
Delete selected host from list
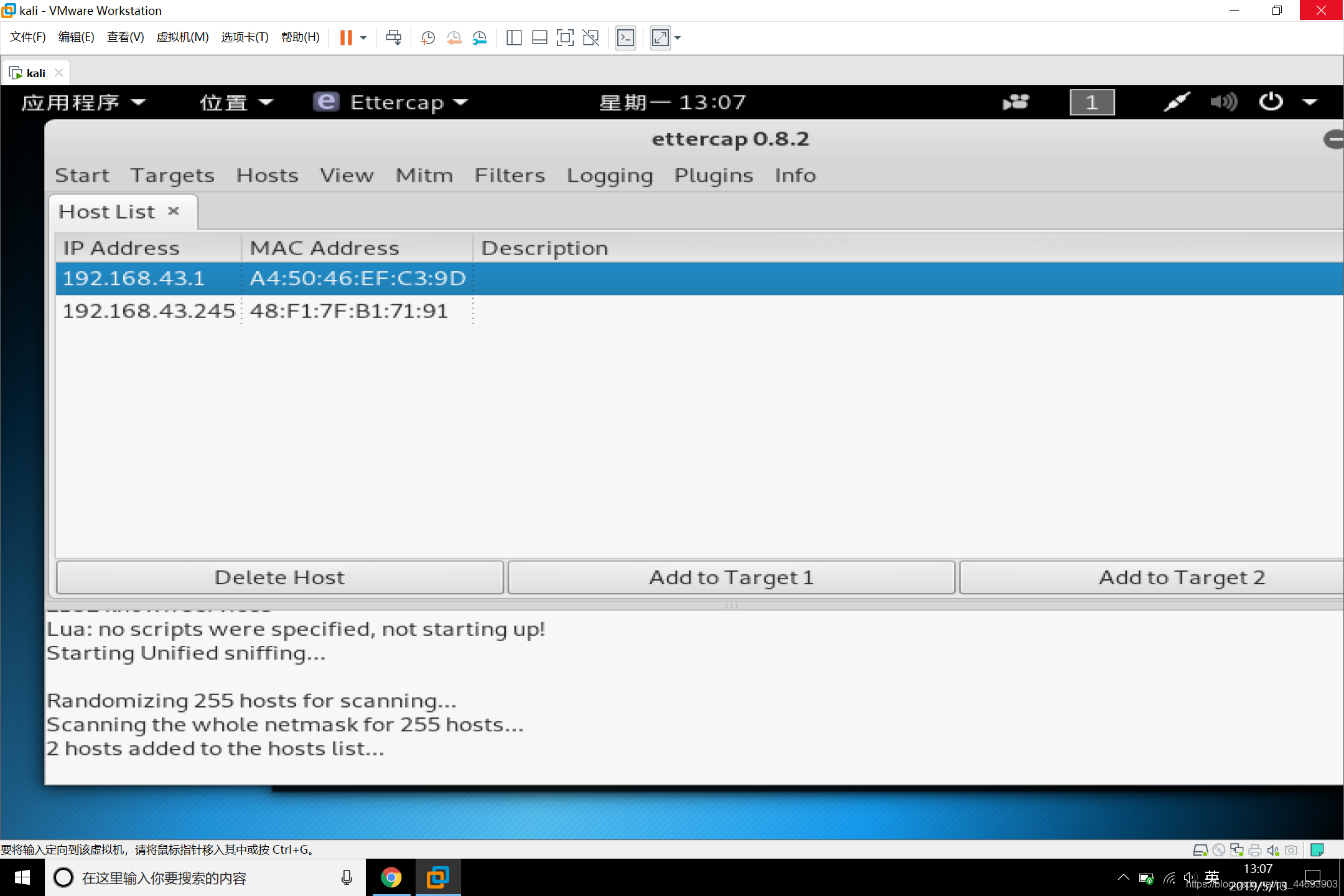pyautogui.click(x=280, y=577)
